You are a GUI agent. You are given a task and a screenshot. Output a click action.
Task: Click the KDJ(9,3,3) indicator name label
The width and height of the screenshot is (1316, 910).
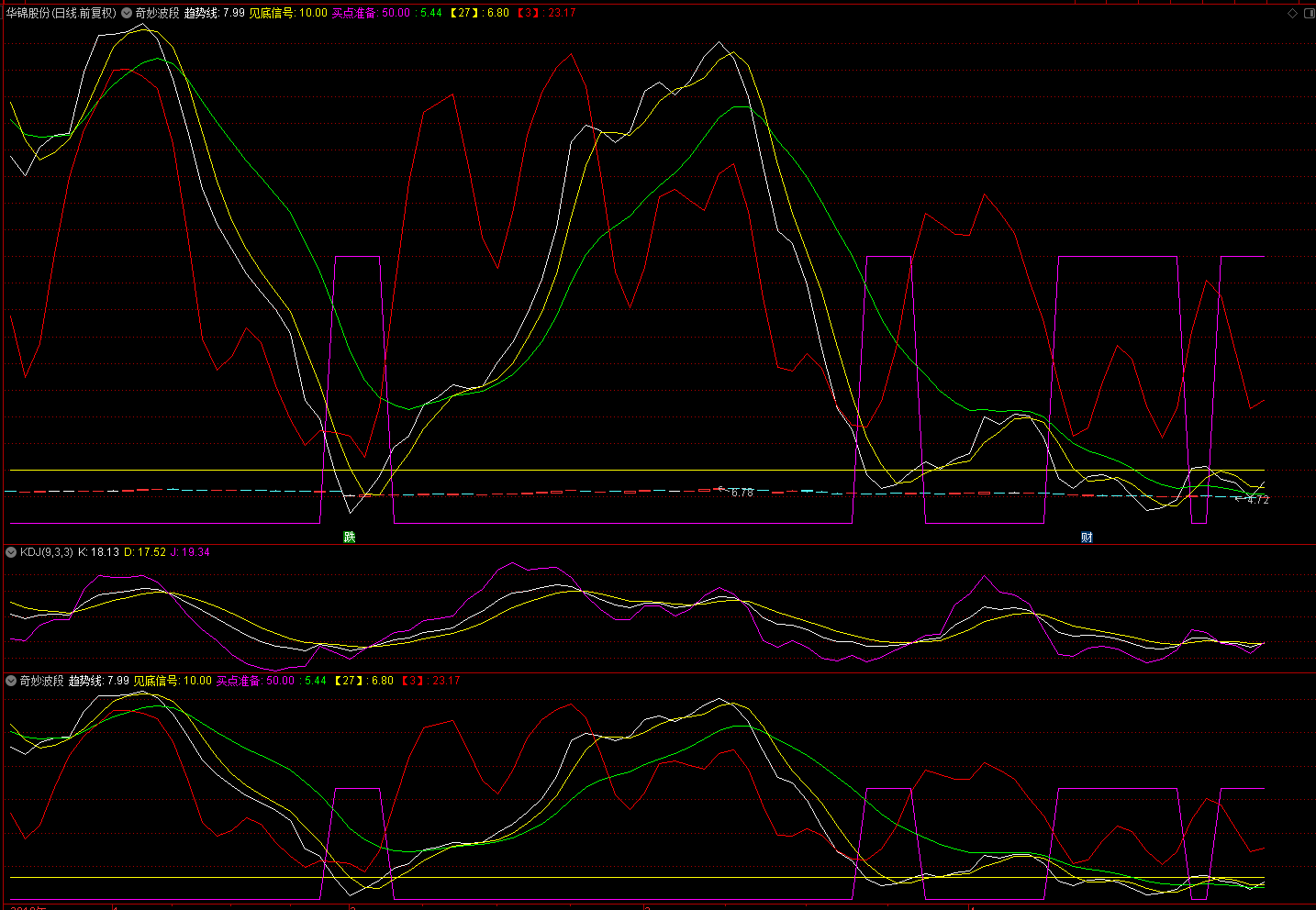(46, 552)
